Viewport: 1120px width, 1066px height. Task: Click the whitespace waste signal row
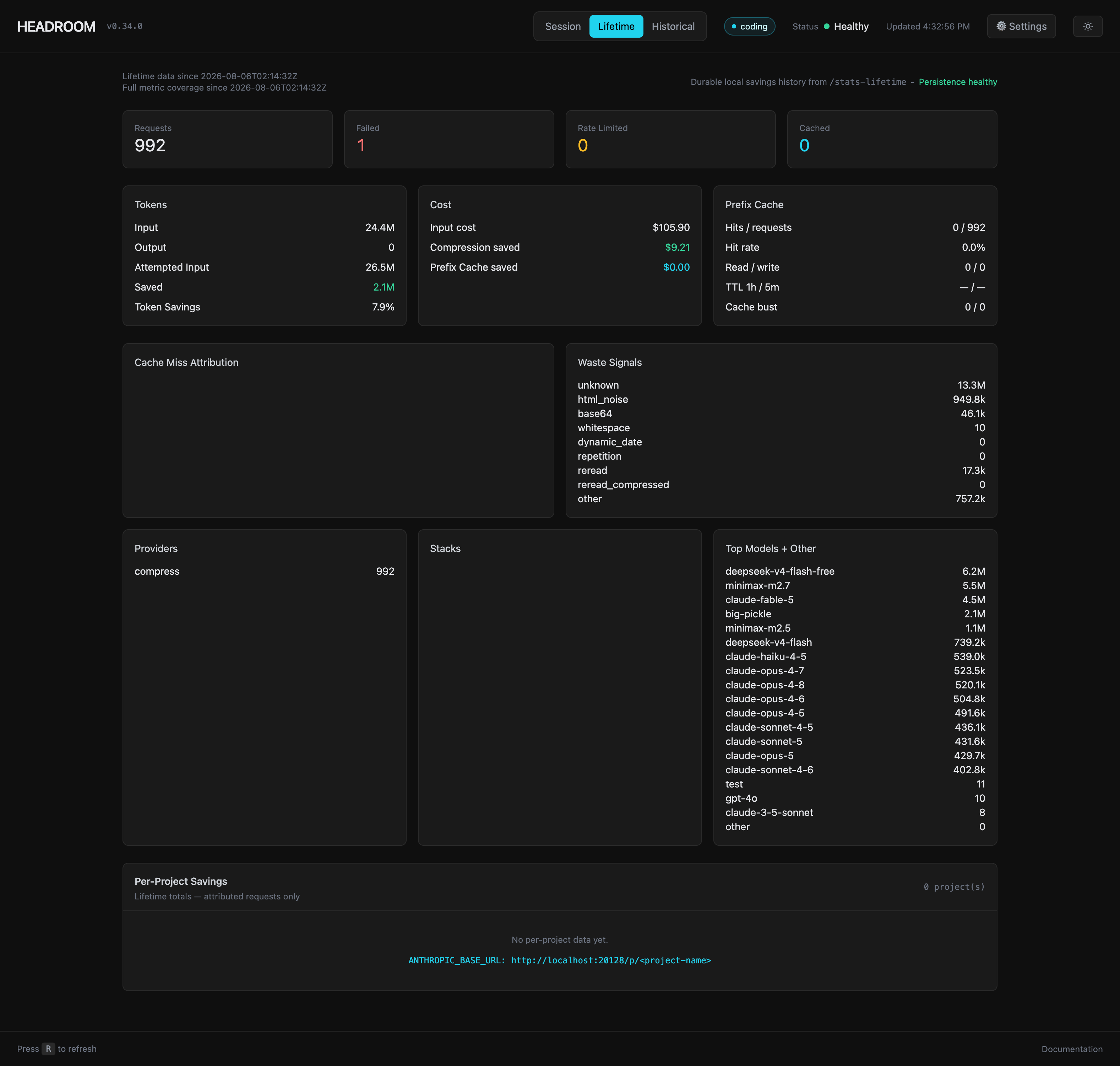click(x=781, y=428)
